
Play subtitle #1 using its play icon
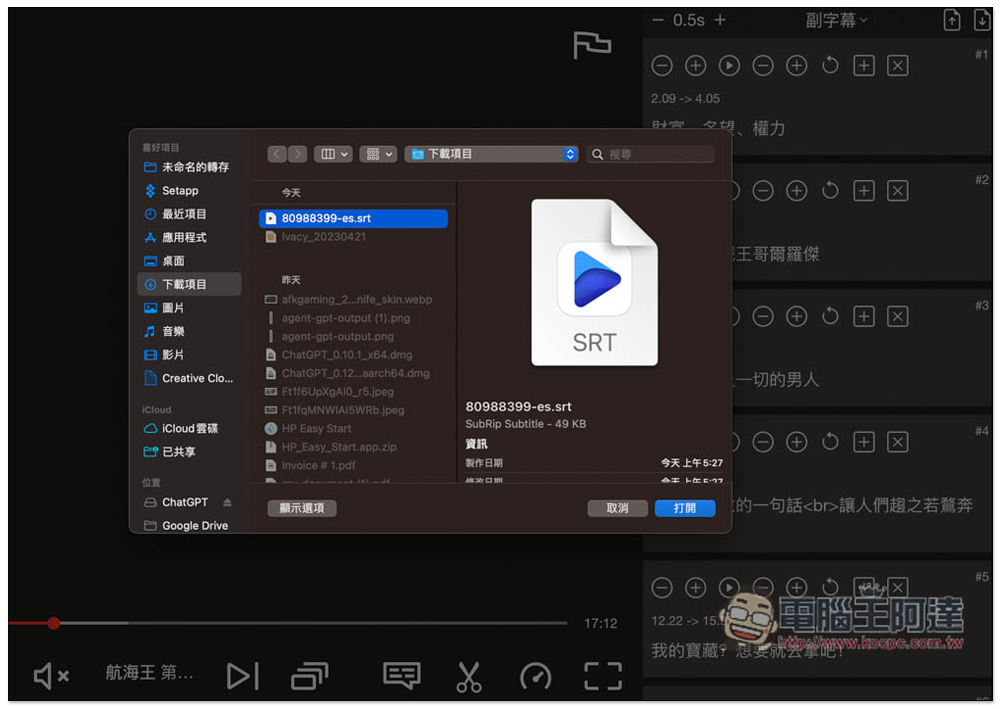click(x=729, y=65)
